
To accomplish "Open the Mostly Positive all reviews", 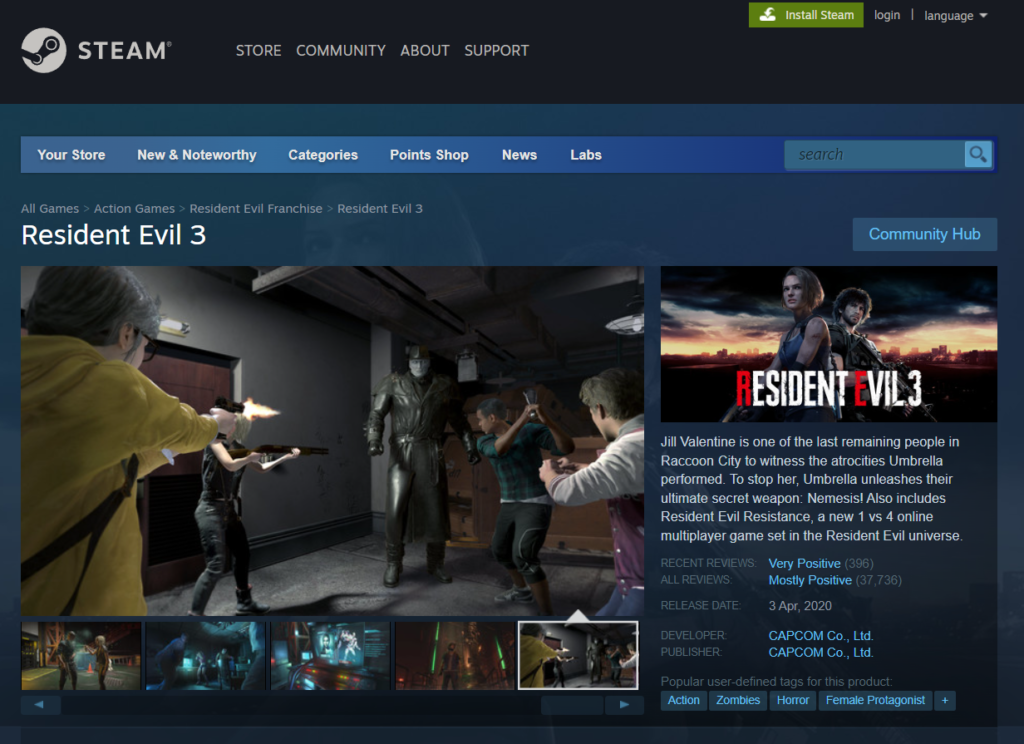I will click(810, 580).
